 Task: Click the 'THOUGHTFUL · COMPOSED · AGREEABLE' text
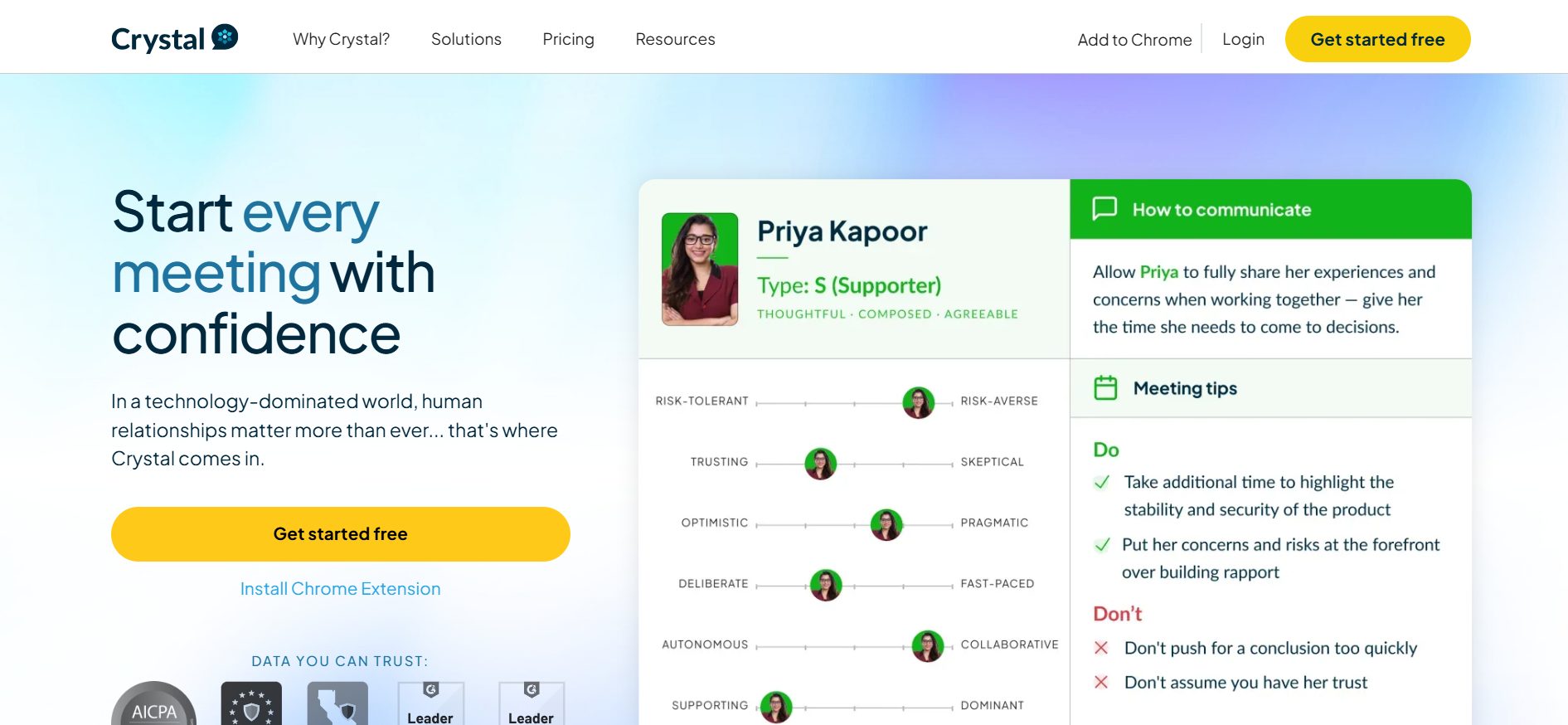click(887, 314)
